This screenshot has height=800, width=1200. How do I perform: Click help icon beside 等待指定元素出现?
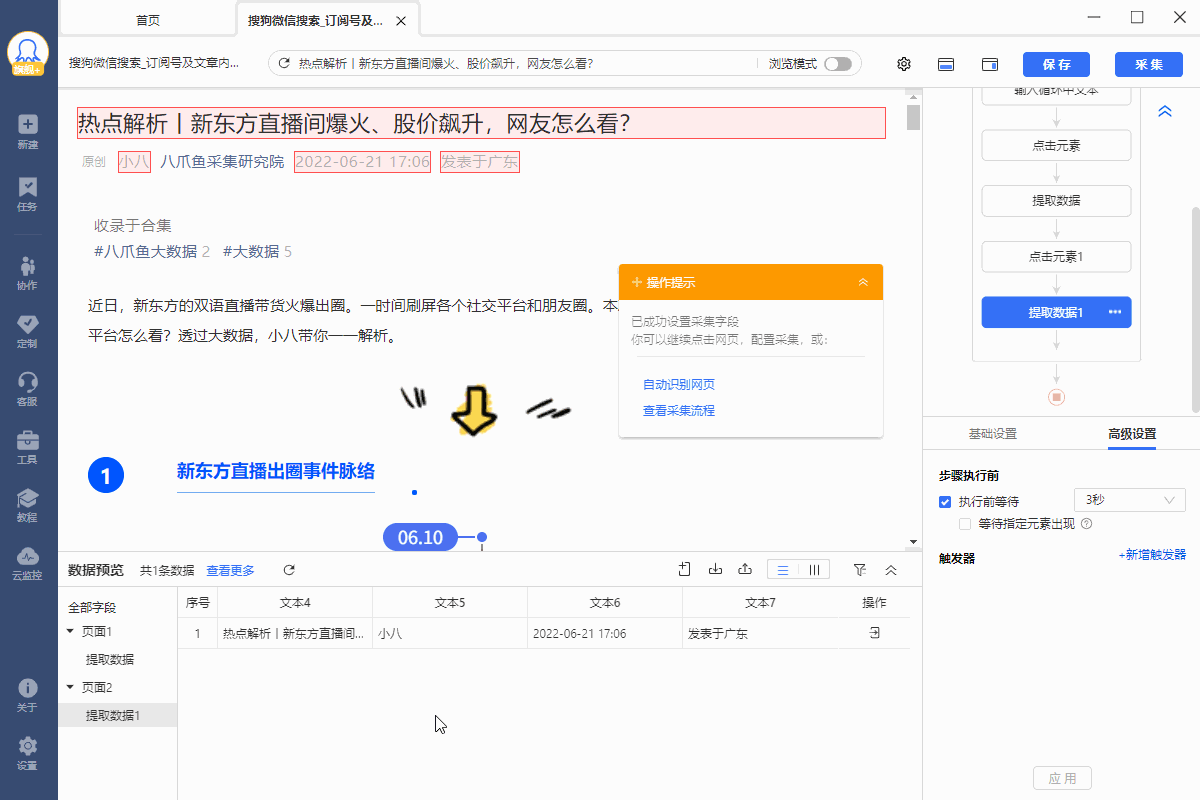[x=1086, y=523]
